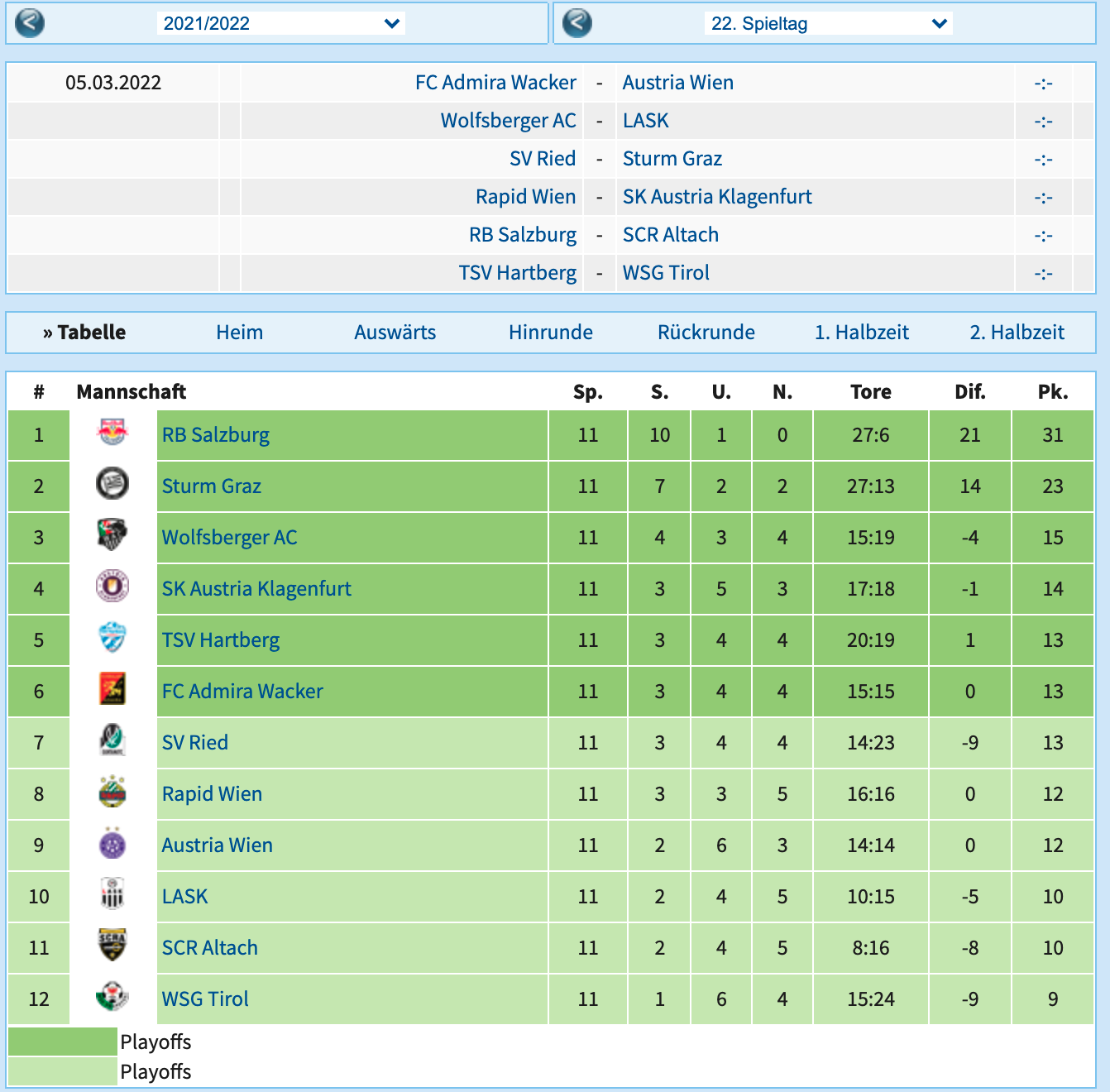Click the Rapid Wien vs Klagenfurt score

click(x=1043, y=197)
